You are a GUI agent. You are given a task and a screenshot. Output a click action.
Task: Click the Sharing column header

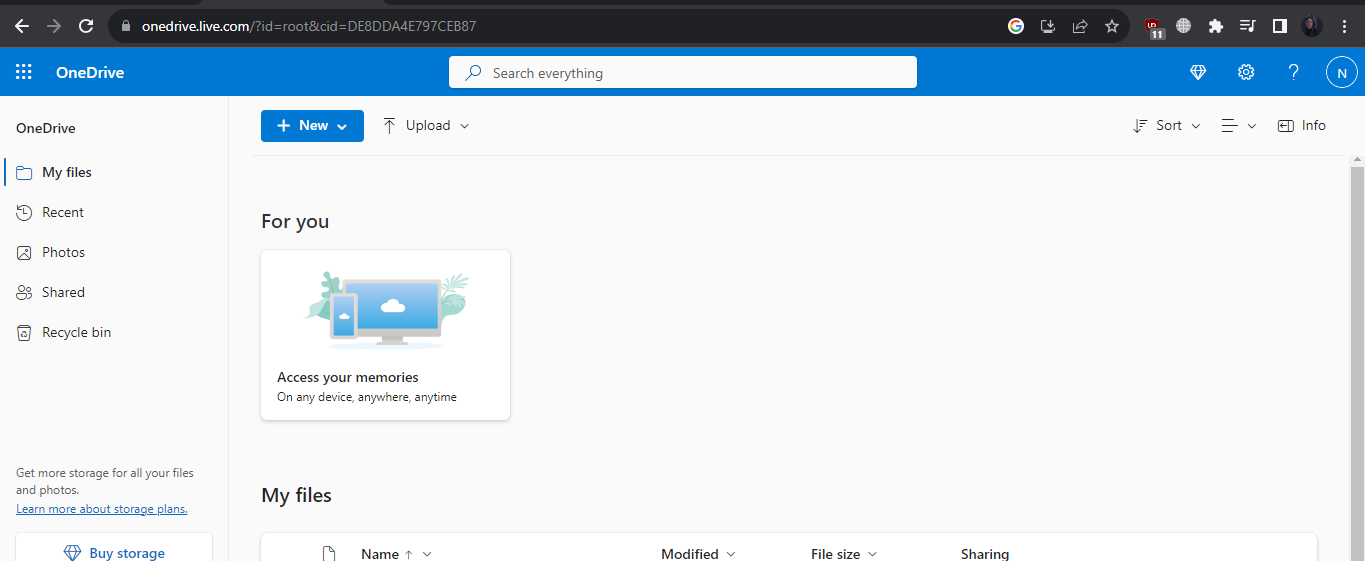(985, 554)
